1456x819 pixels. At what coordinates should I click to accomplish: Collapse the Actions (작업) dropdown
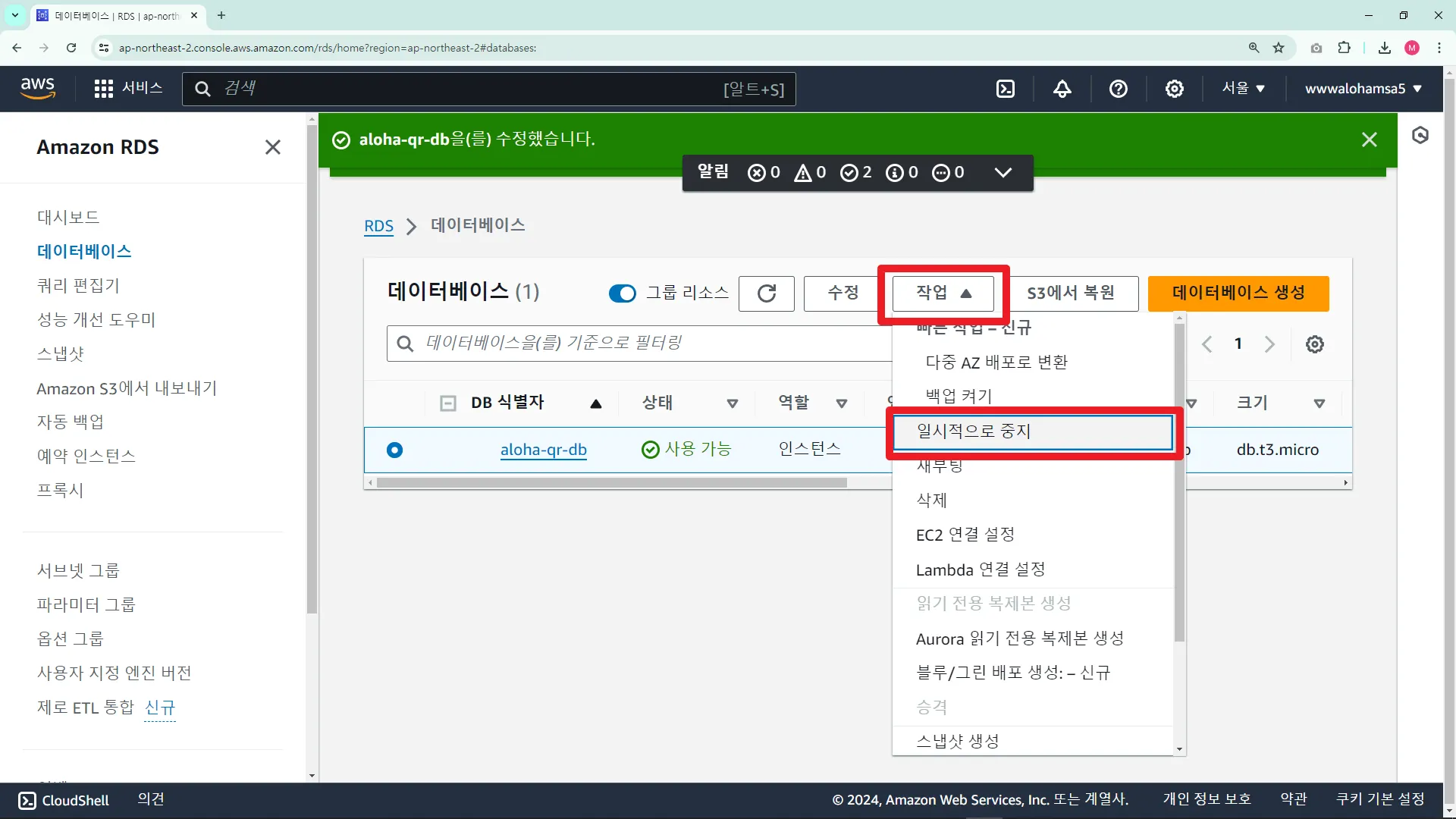tap(943, 293)
